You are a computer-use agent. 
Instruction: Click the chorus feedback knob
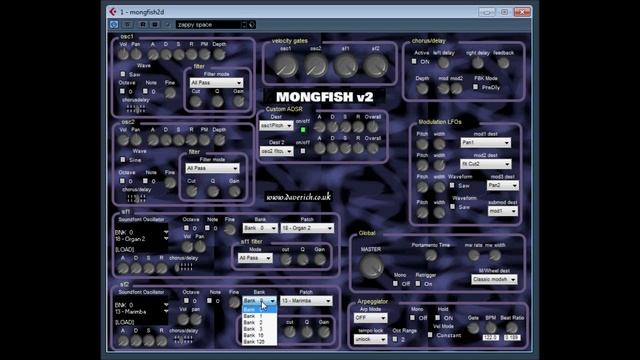pyautogui.click(x=503, y=62)
